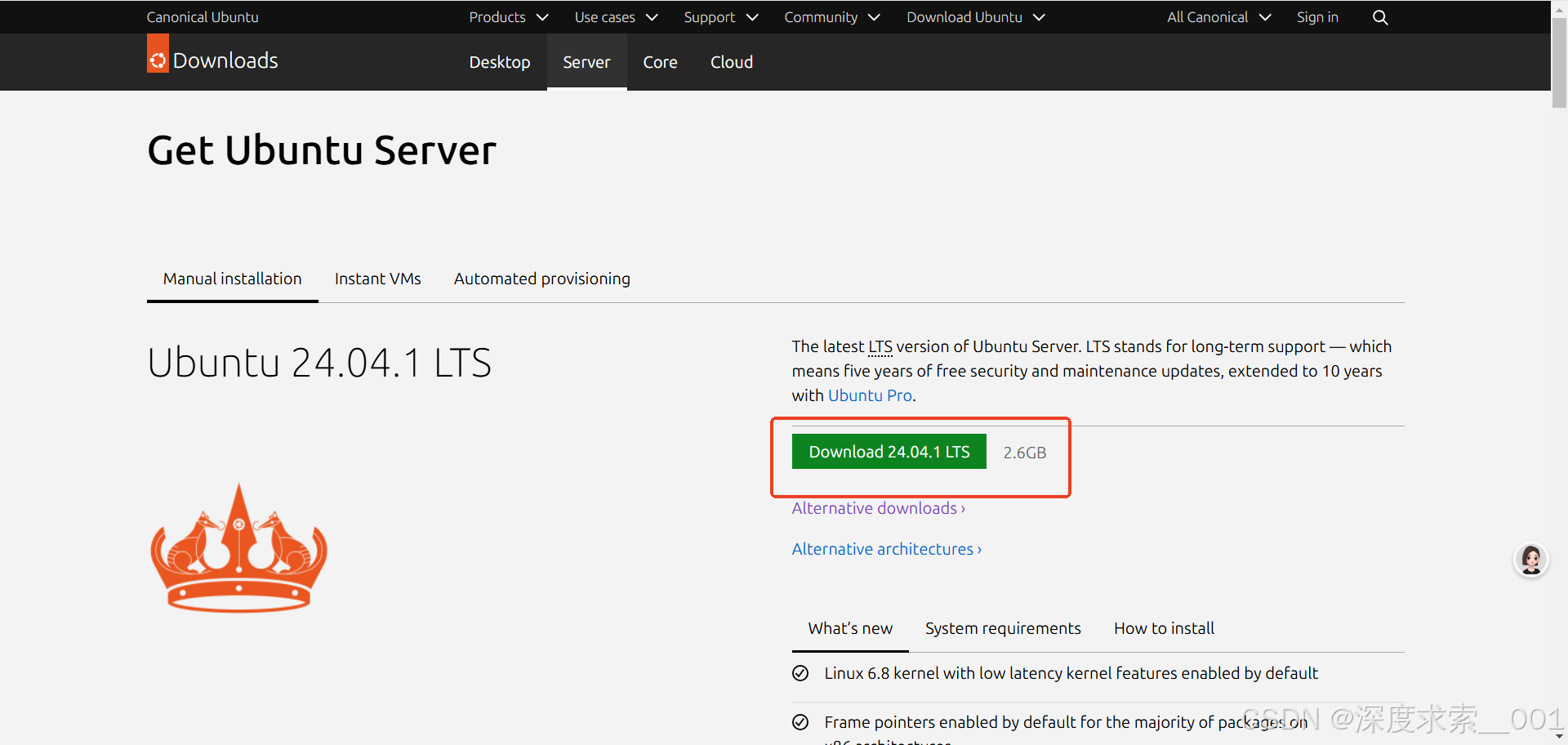This screenshot has width=1568, height=745.
Task: Open the How to install tab
Action: (x=1164, y=628)
